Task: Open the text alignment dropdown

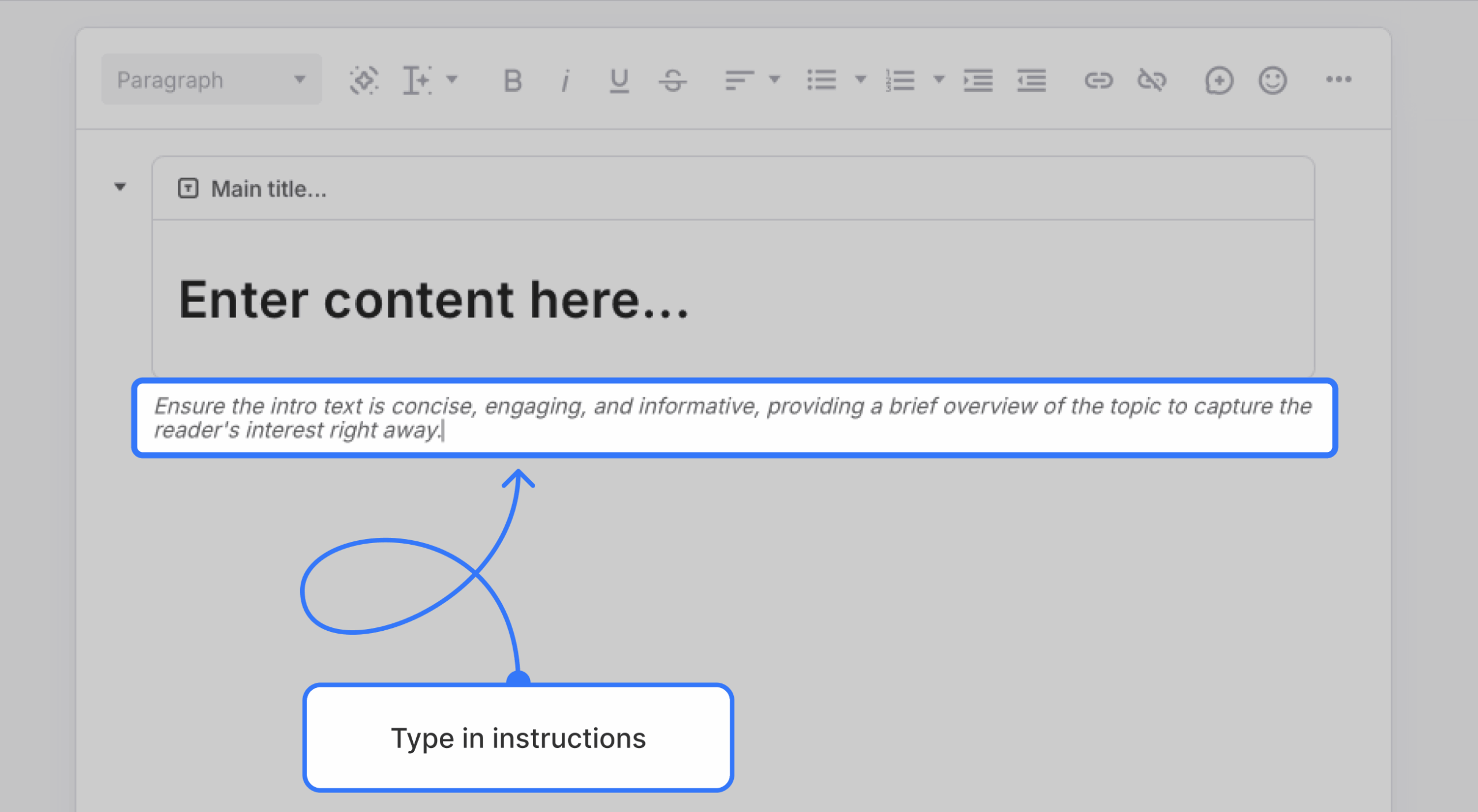Action: pos(774,80)
